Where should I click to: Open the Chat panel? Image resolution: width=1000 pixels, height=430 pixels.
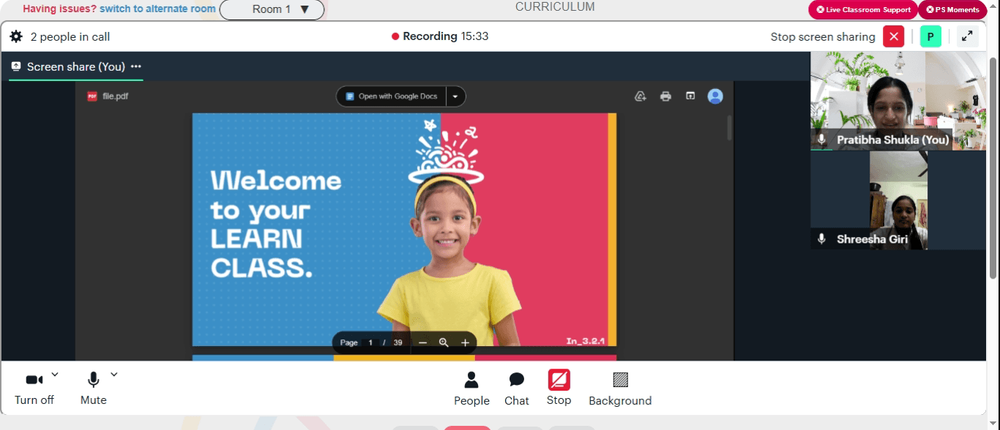pyautogui.click(x=517, y=389)
